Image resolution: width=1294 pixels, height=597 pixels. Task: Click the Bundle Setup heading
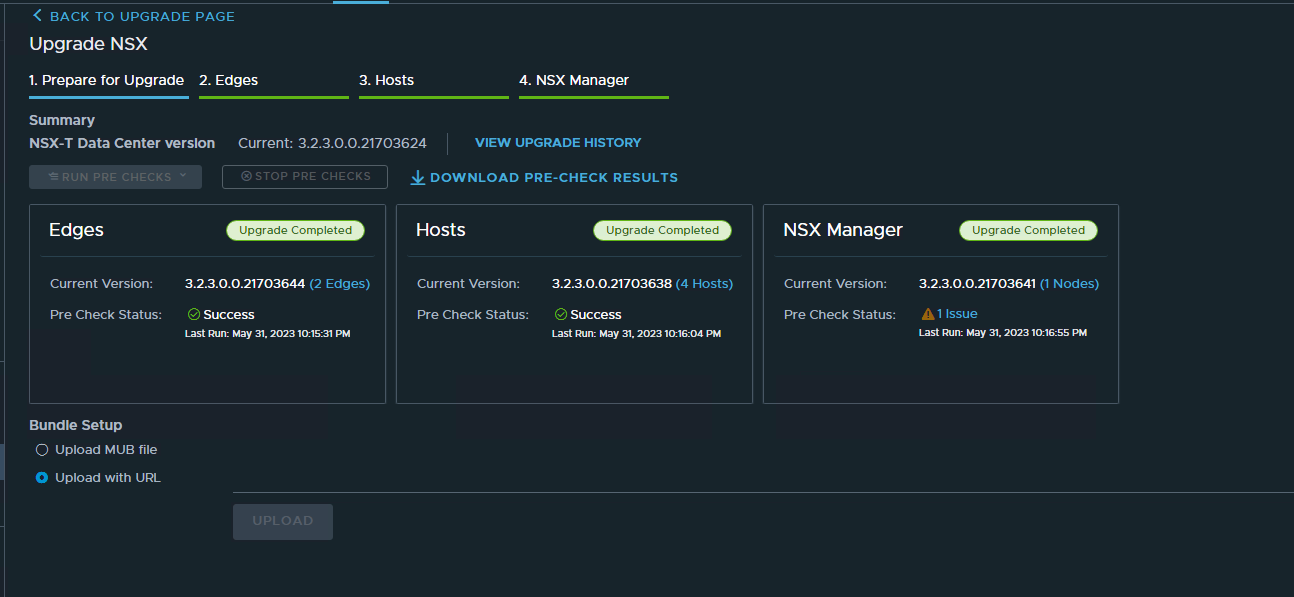point(76,425)
